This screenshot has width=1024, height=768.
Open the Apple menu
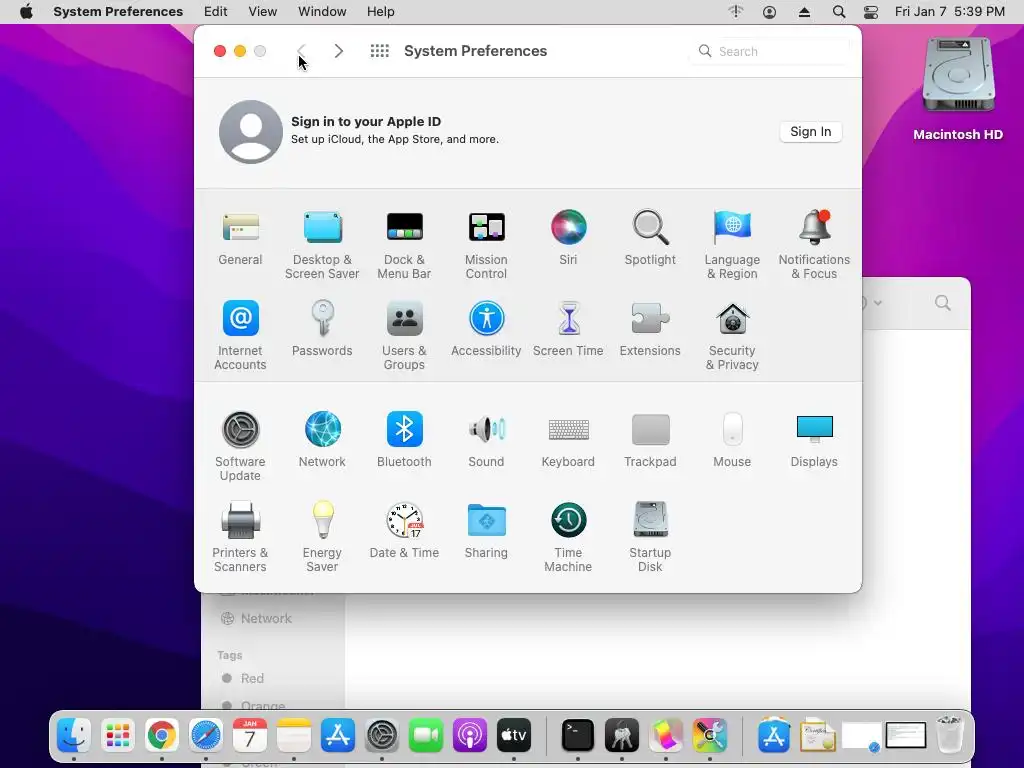pos(26,12)
